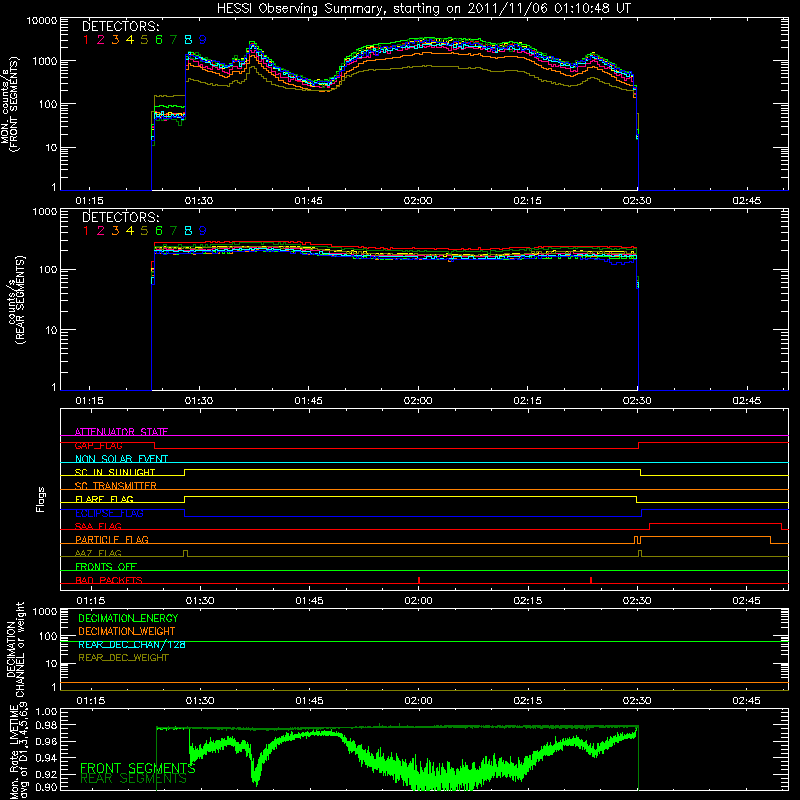Viewport: 800px width, 800px height.
Task: Select olive detector number 5 in front segments legend
Action: pyautogui.click(x=144, y=40)
